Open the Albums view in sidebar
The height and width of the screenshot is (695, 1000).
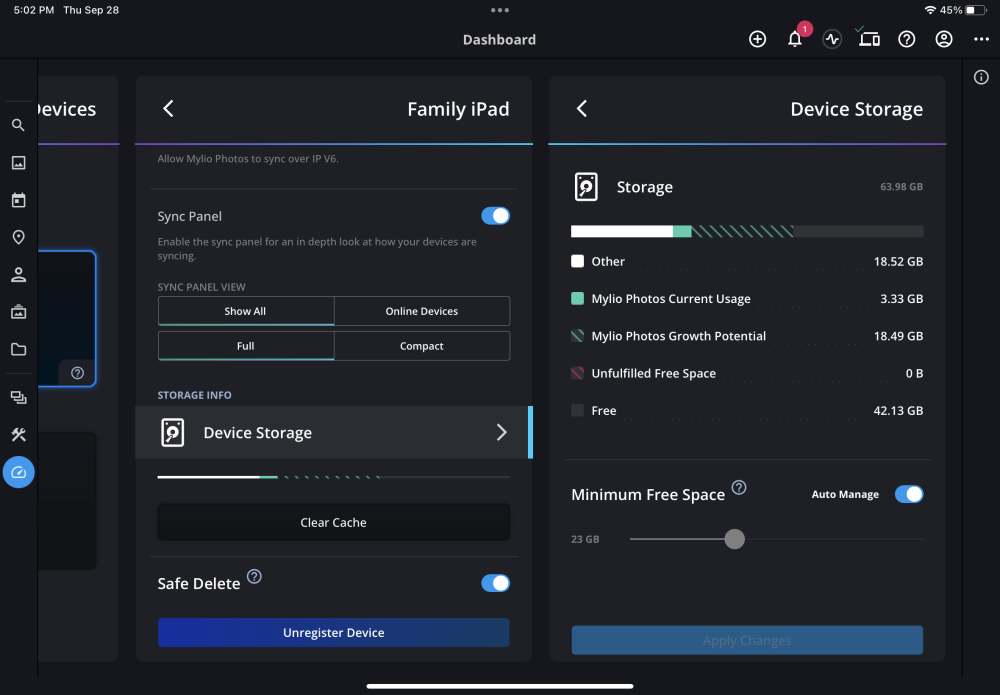pyautogui.click(x=18, y=312)
